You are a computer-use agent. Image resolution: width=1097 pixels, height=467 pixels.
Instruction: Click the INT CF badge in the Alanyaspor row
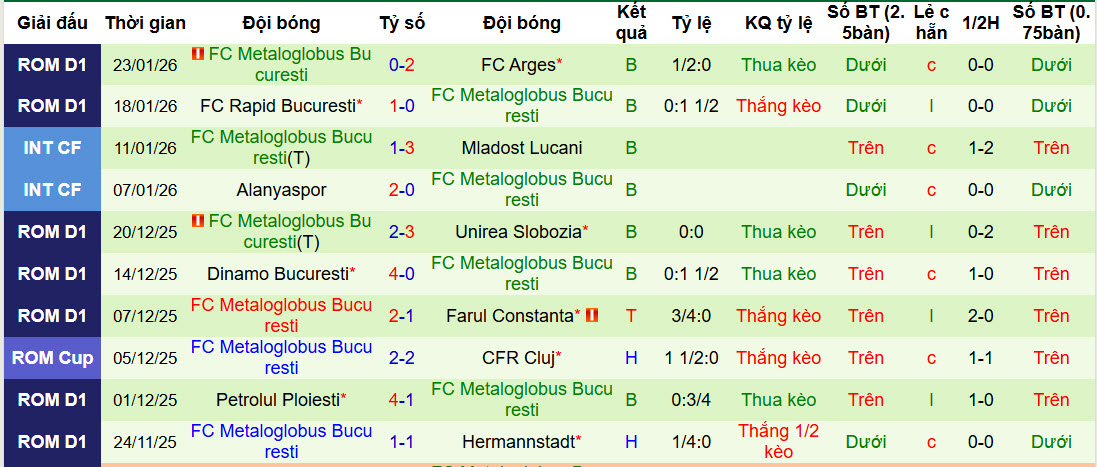pyautogui.click(x=52, y=189)
